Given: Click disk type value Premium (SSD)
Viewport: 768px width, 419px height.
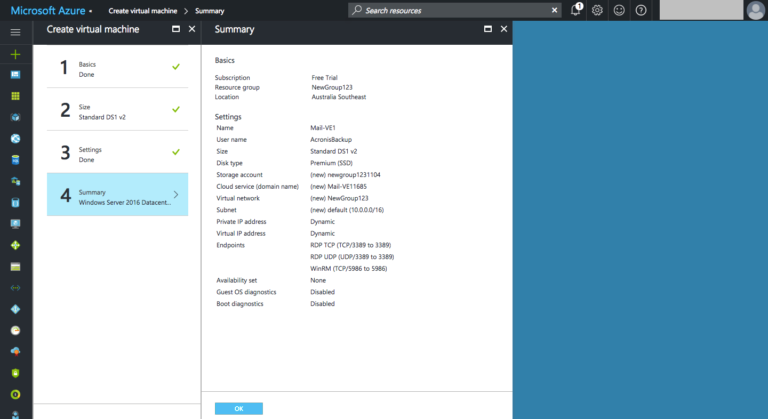Looking at the screenshot, I should [x=332, y=163].
